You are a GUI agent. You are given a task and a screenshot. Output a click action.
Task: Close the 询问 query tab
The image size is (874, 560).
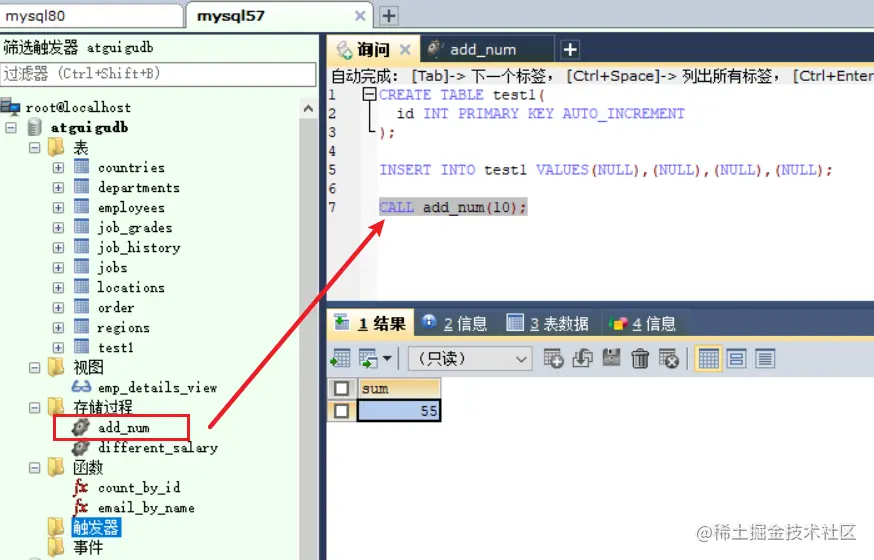405,50
